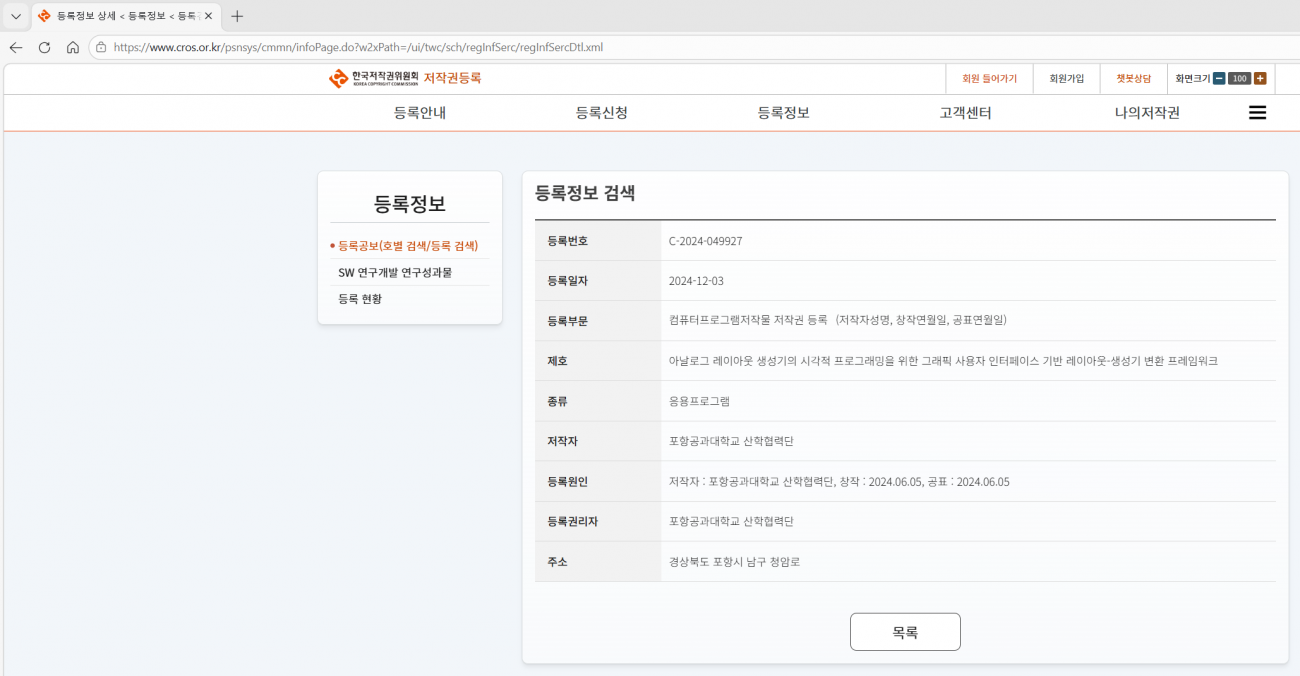
Task: Open the hamburger full menu icon
Action: pos(1257,113)
